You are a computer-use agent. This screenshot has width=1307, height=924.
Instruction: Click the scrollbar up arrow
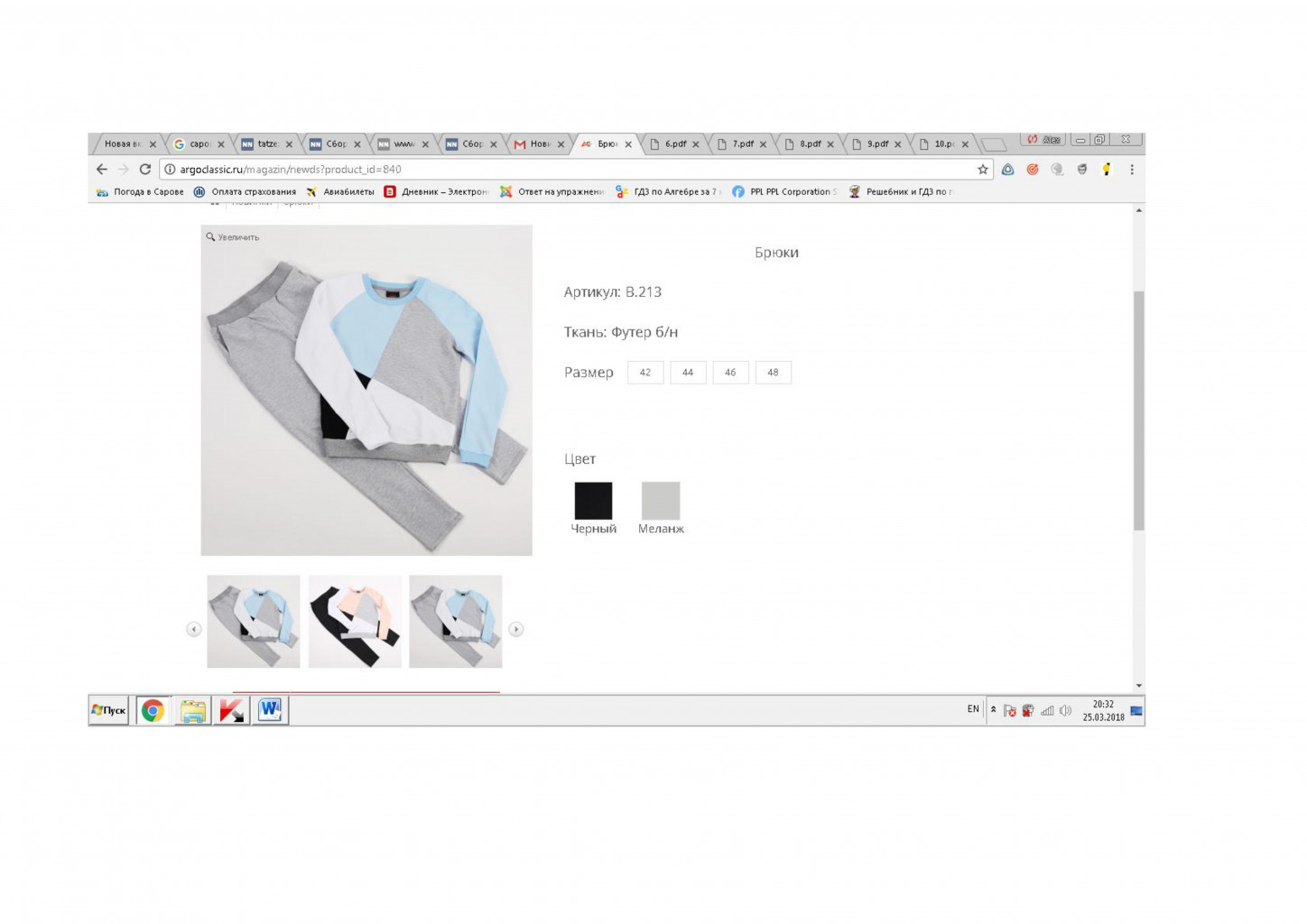click(1139, 210)
